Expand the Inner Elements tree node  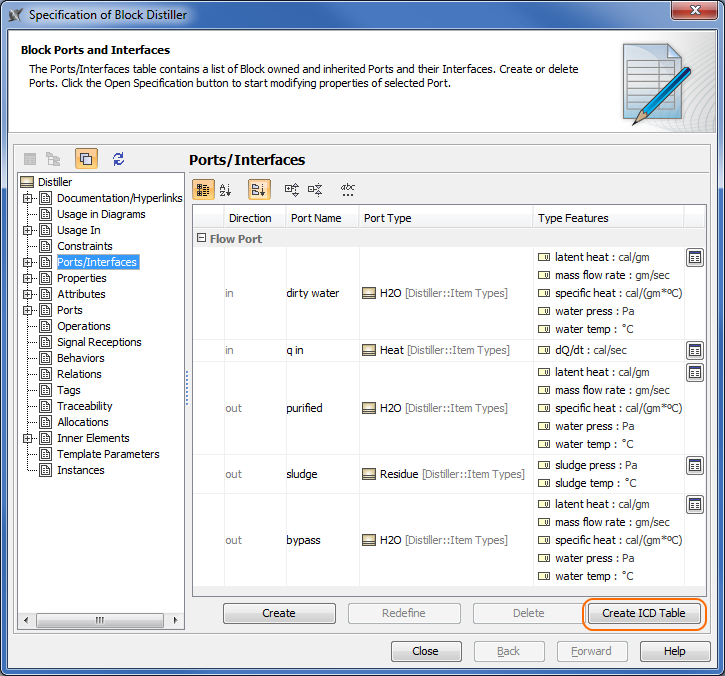28,438
